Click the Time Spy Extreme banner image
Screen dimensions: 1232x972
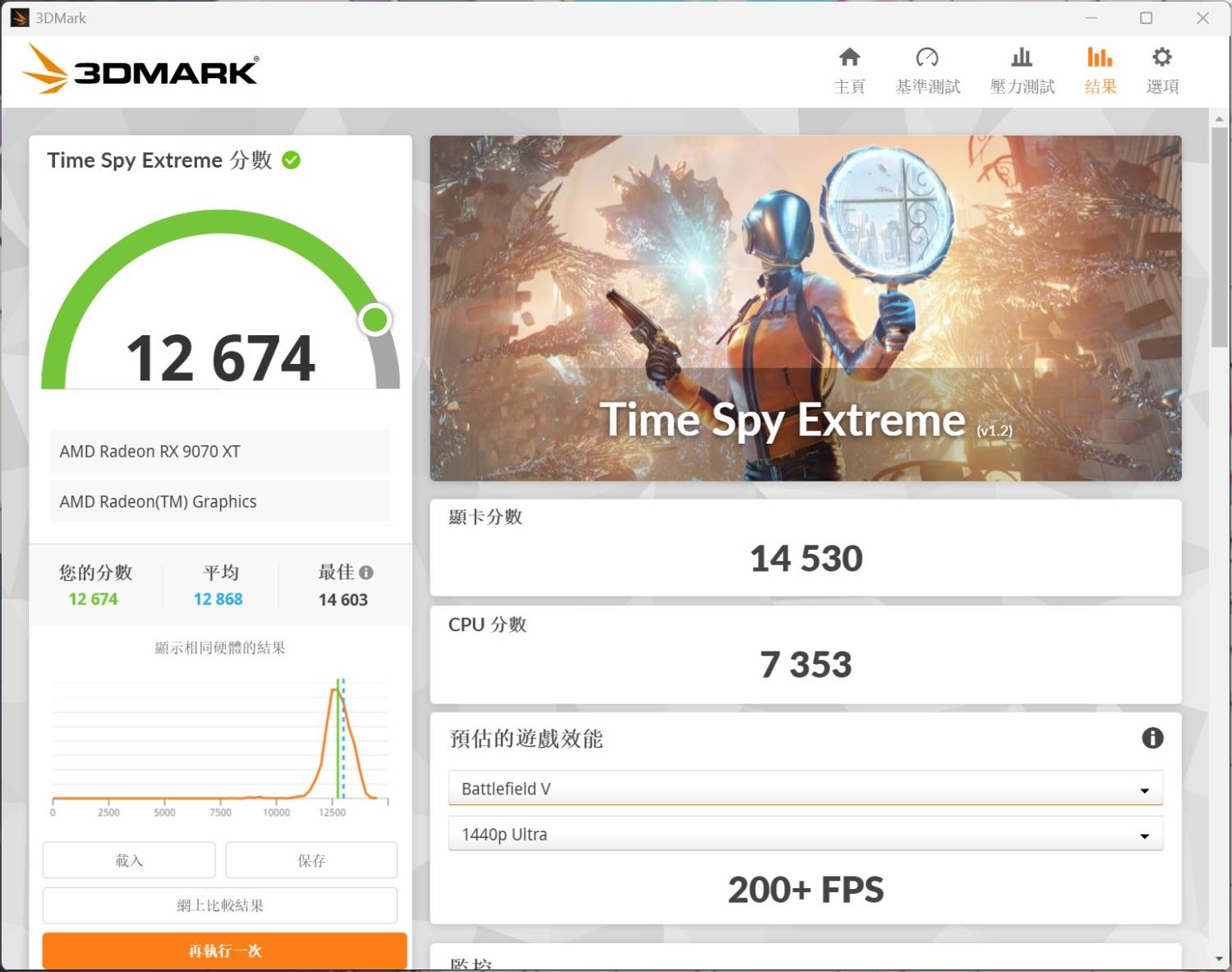[x=806, y=308]
